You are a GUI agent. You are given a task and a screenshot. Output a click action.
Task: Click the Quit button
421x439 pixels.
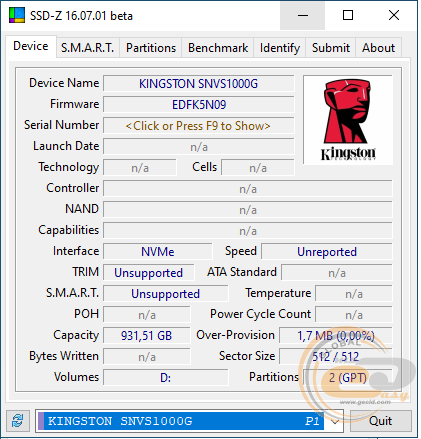pos(380,421)
